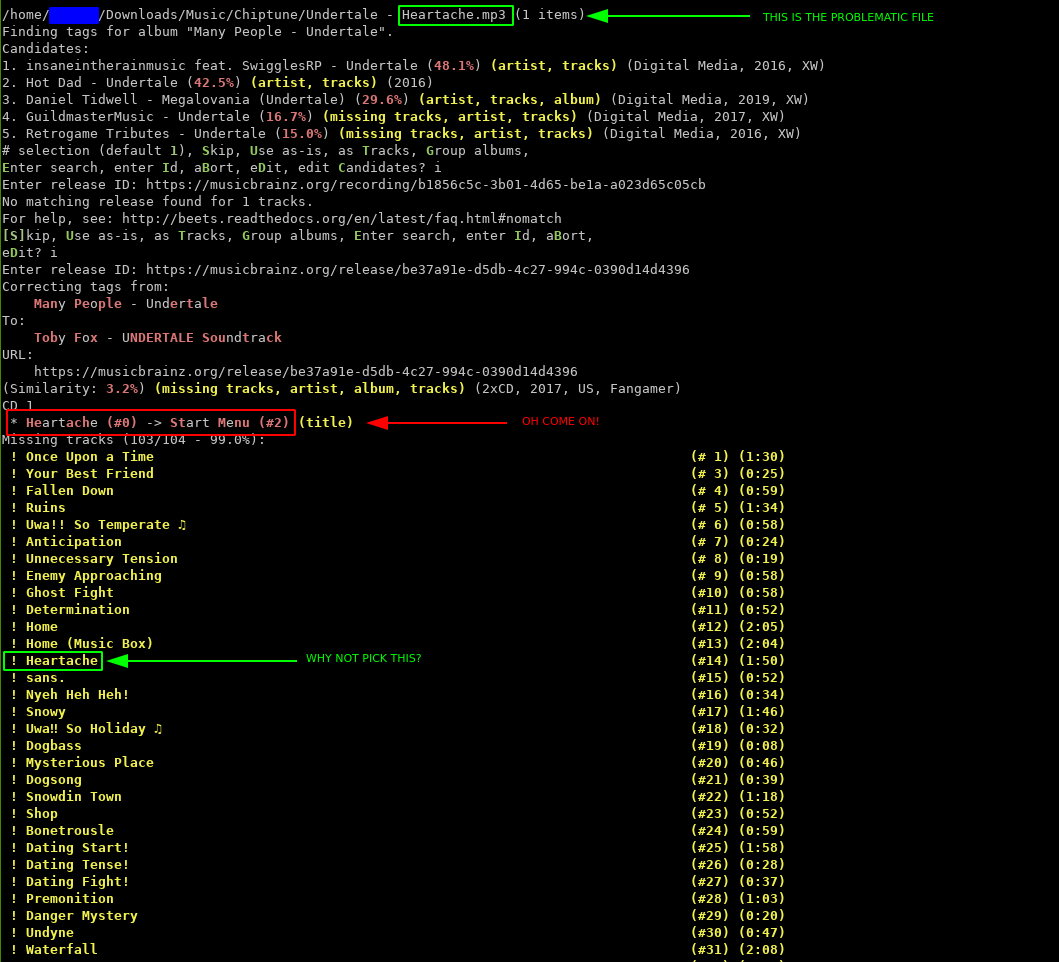This screenshot has height=962, width=1059.
Task: Click the missing track 'Dogbass'
Action: coord(53,745)
